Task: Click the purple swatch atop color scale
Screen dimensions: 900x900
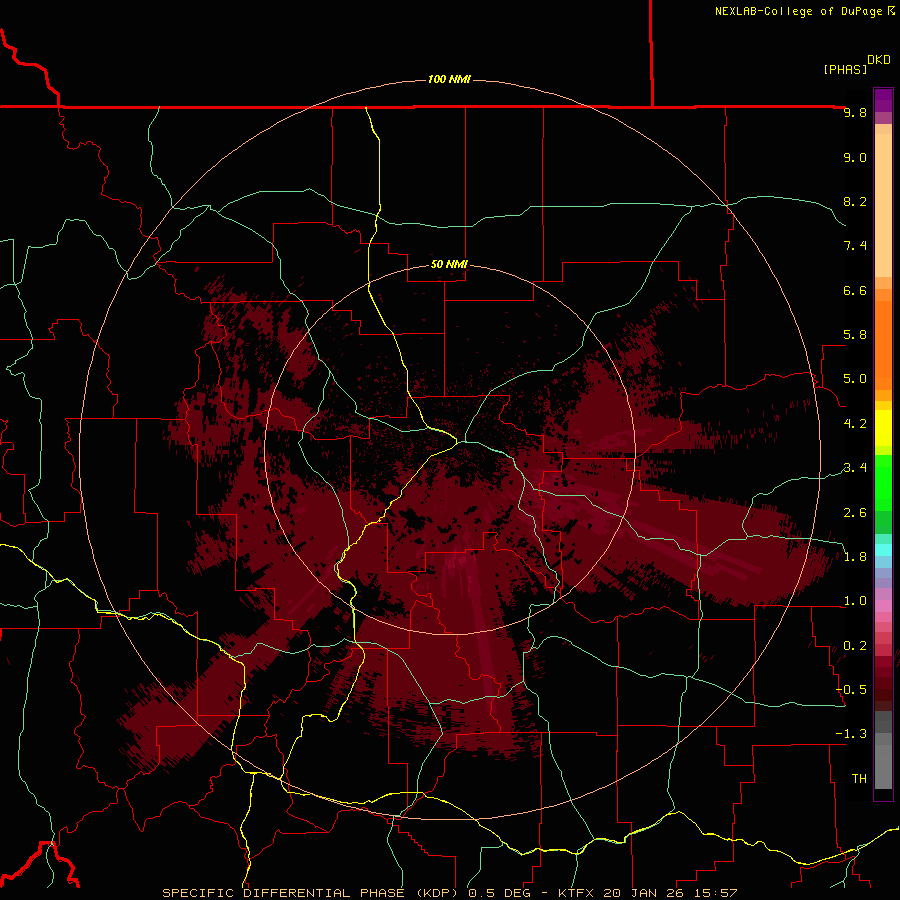Action: coord(883,100)
